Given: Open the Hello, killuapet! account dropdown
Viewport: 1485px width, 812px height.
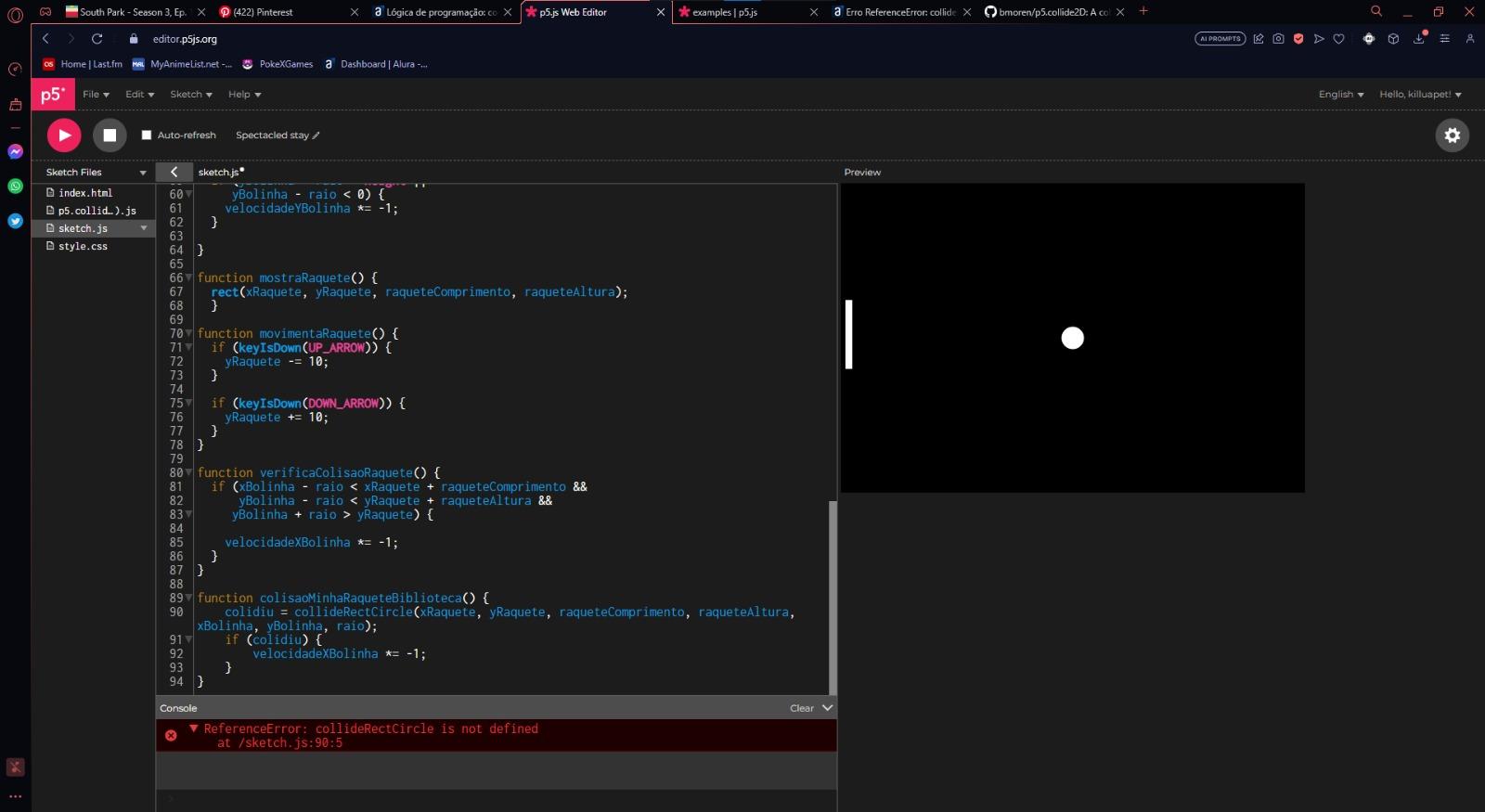Looking at the screenshot, I should 1420,95.
